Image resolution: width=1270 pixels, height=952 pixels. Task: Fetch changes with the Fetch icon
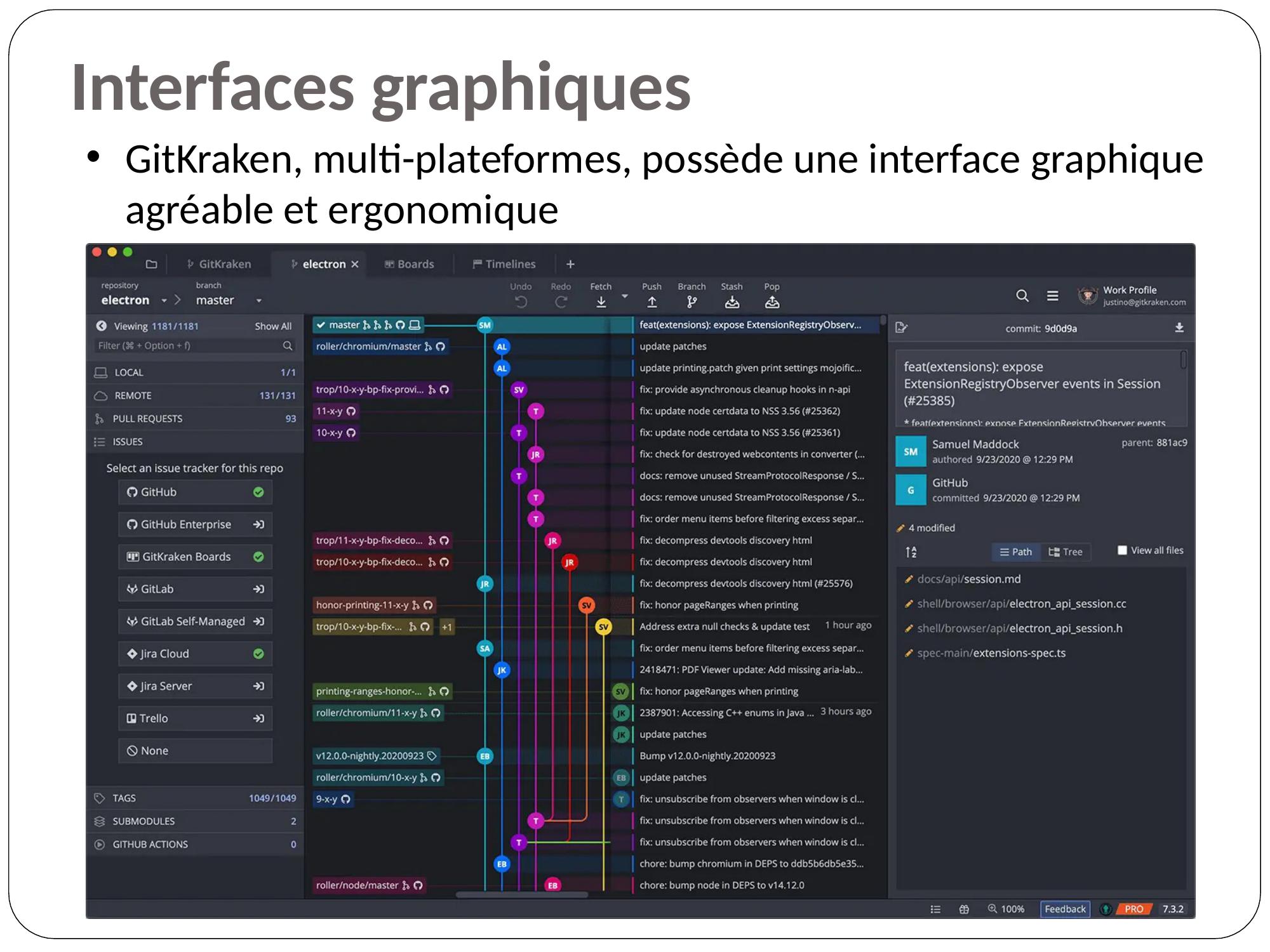[601, 302]
